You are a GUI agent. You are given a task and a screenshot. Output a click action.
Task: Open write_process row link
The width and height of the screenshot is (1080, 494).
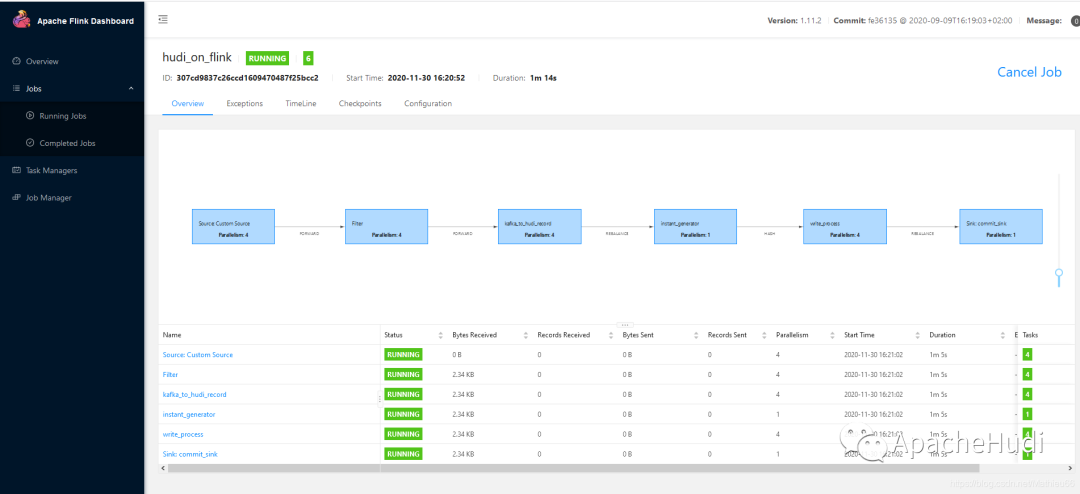(183, 435)
